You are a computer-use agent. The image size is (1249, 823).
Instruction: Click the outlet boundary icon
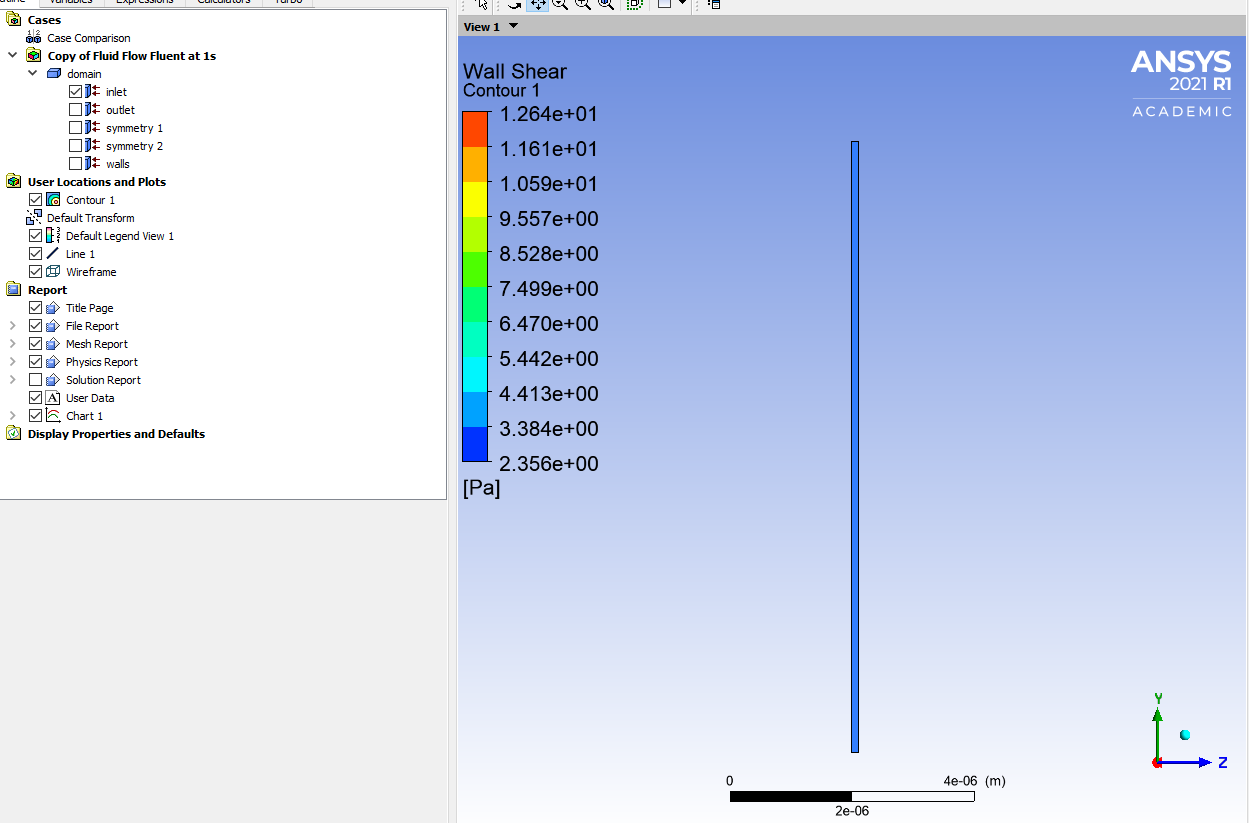(x=93, y=110)
